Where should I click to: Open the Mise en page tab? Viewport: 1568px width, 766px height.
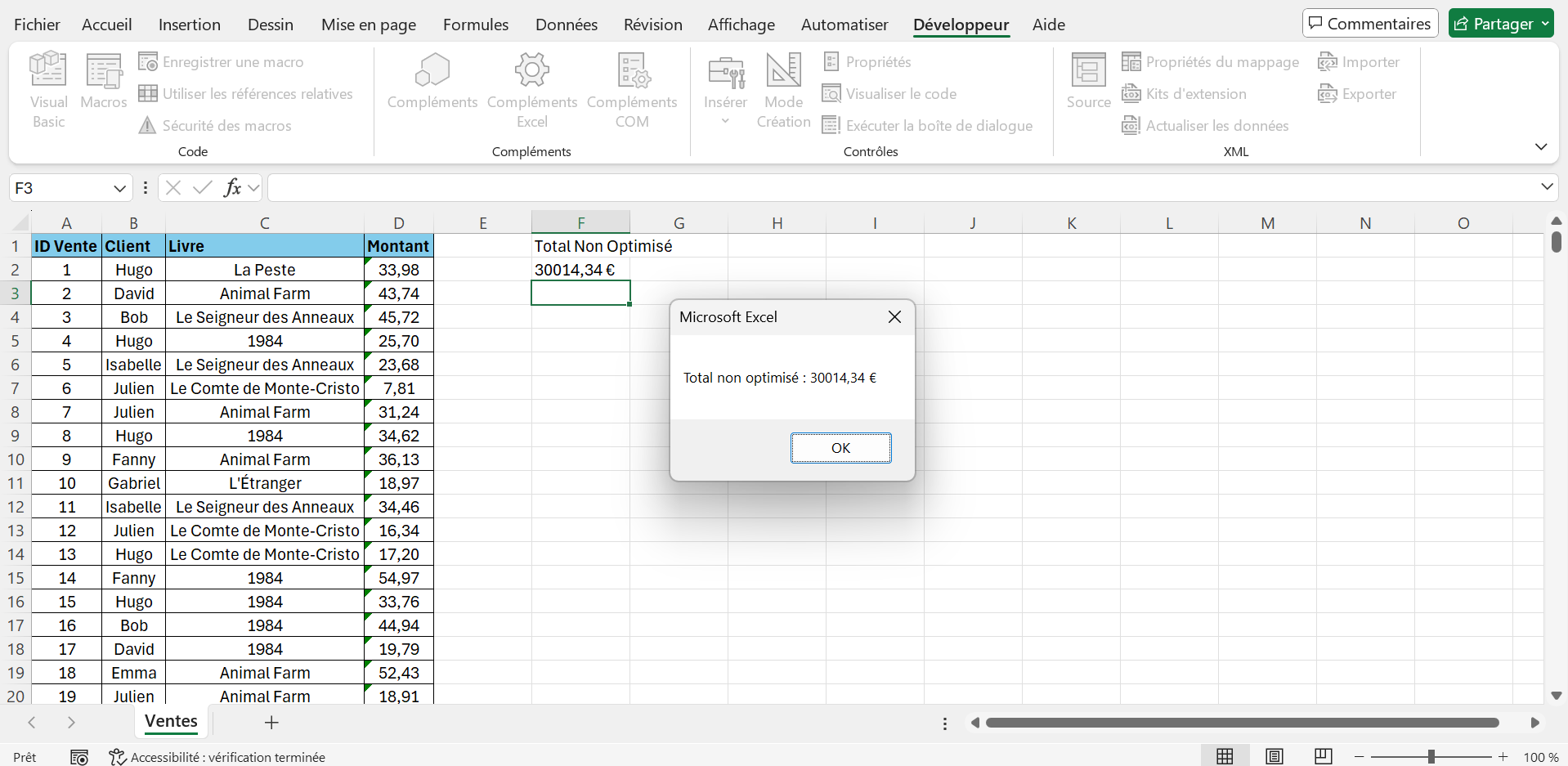coord(369,25)
